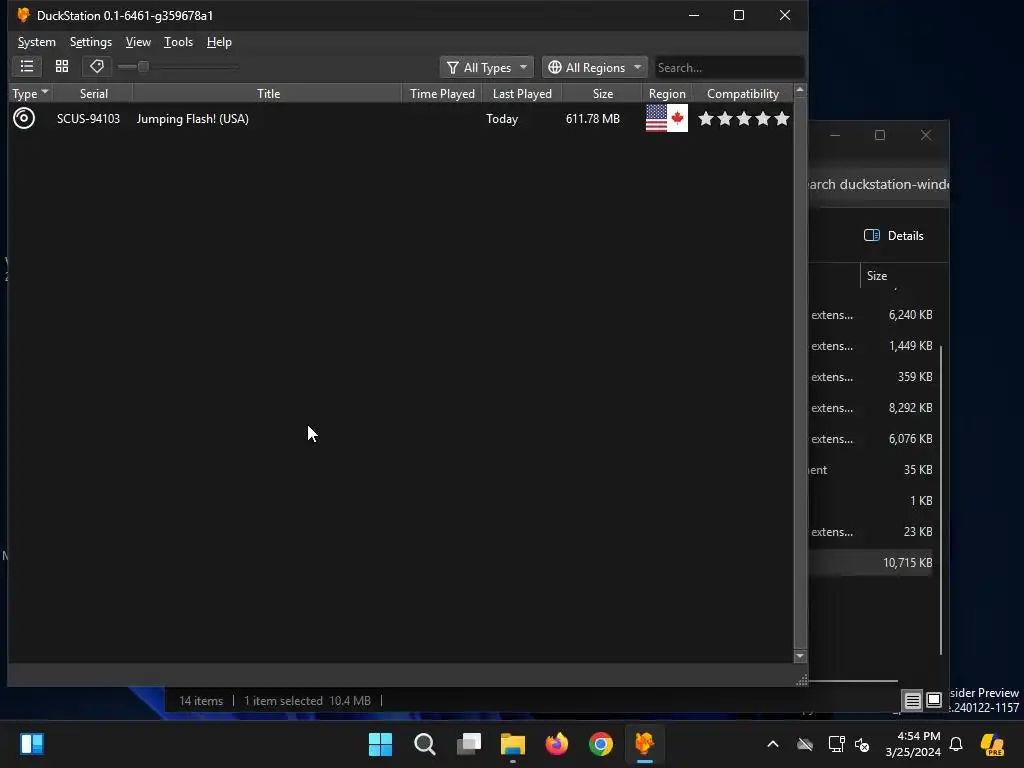1024x768 pixels.
Task: Click the DuckStation title bar logo icon
Action: 24,15
